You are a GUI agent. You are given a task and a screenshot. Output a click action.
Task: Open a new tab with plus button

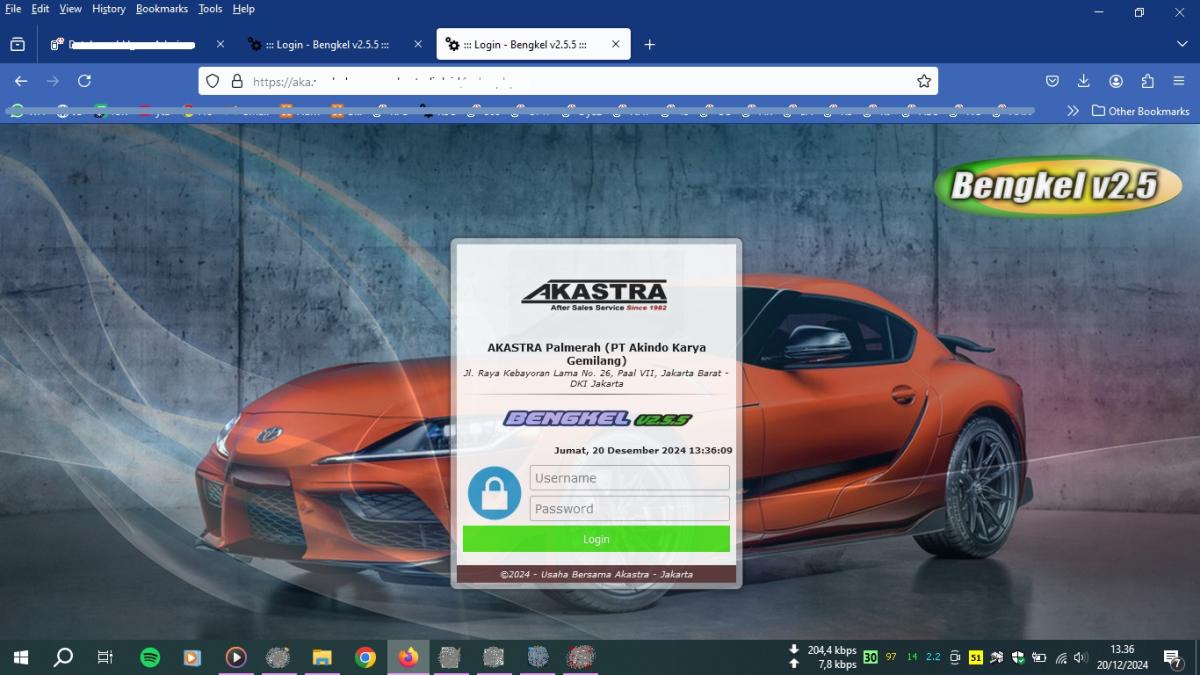point(649,45)
